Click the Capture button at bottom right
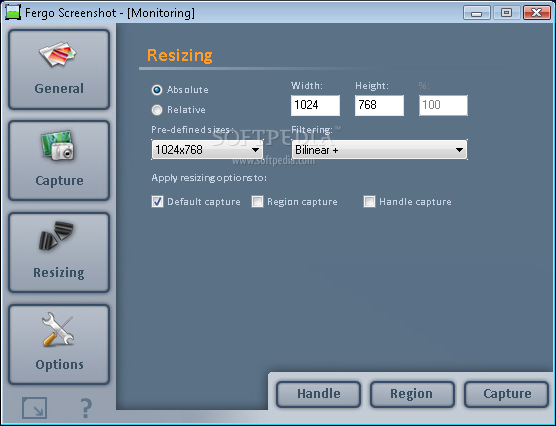The height and width of the screenshot is (426, 556). coord(507,394)
